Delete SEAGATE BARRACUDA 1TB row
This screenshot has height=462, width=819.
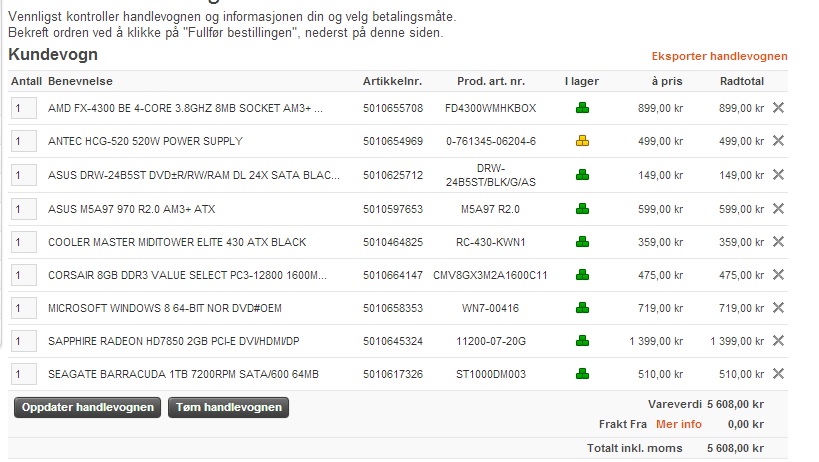click(x=778, y=373)
